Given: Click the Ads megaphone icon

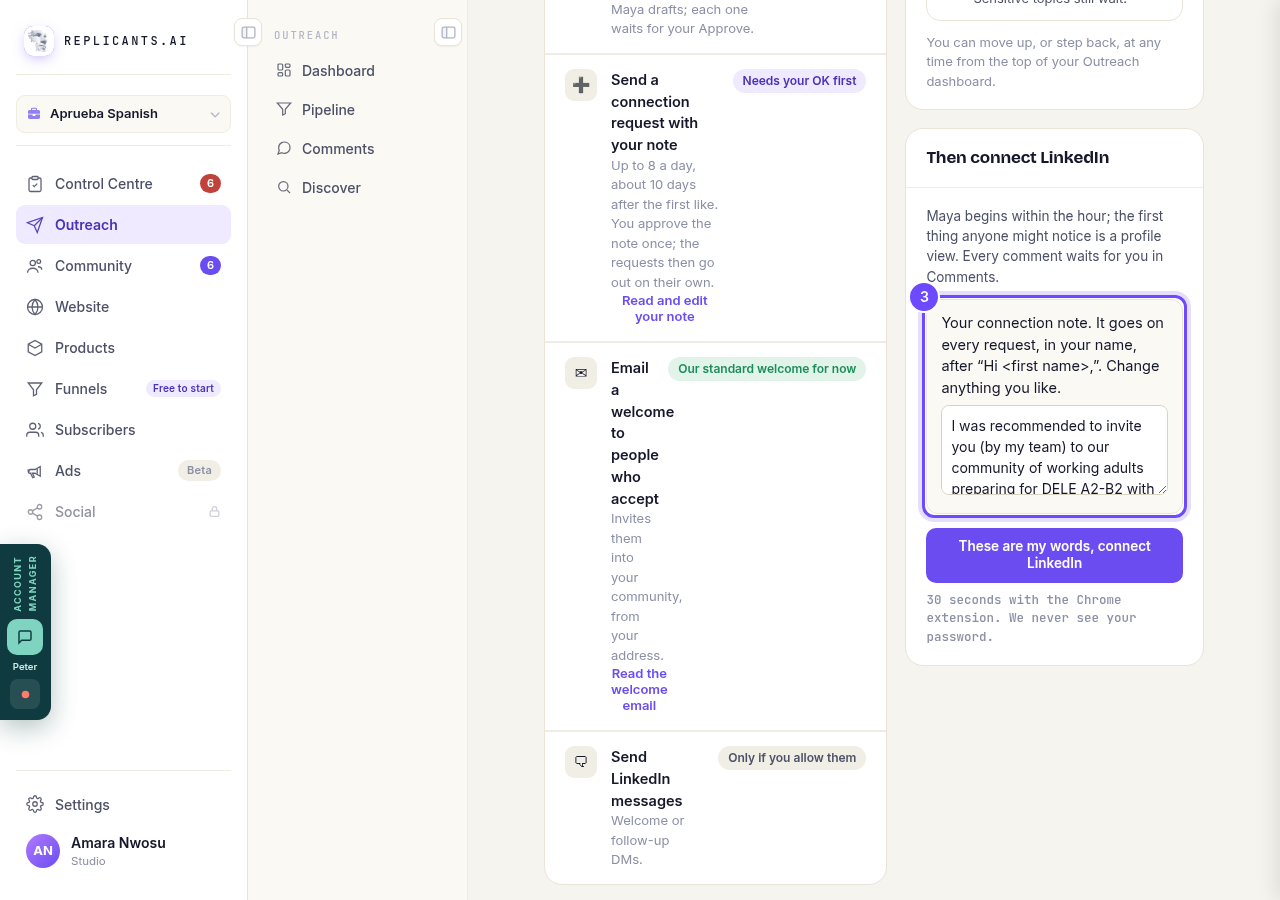Looking at the screenshot, I should [35, 471].
